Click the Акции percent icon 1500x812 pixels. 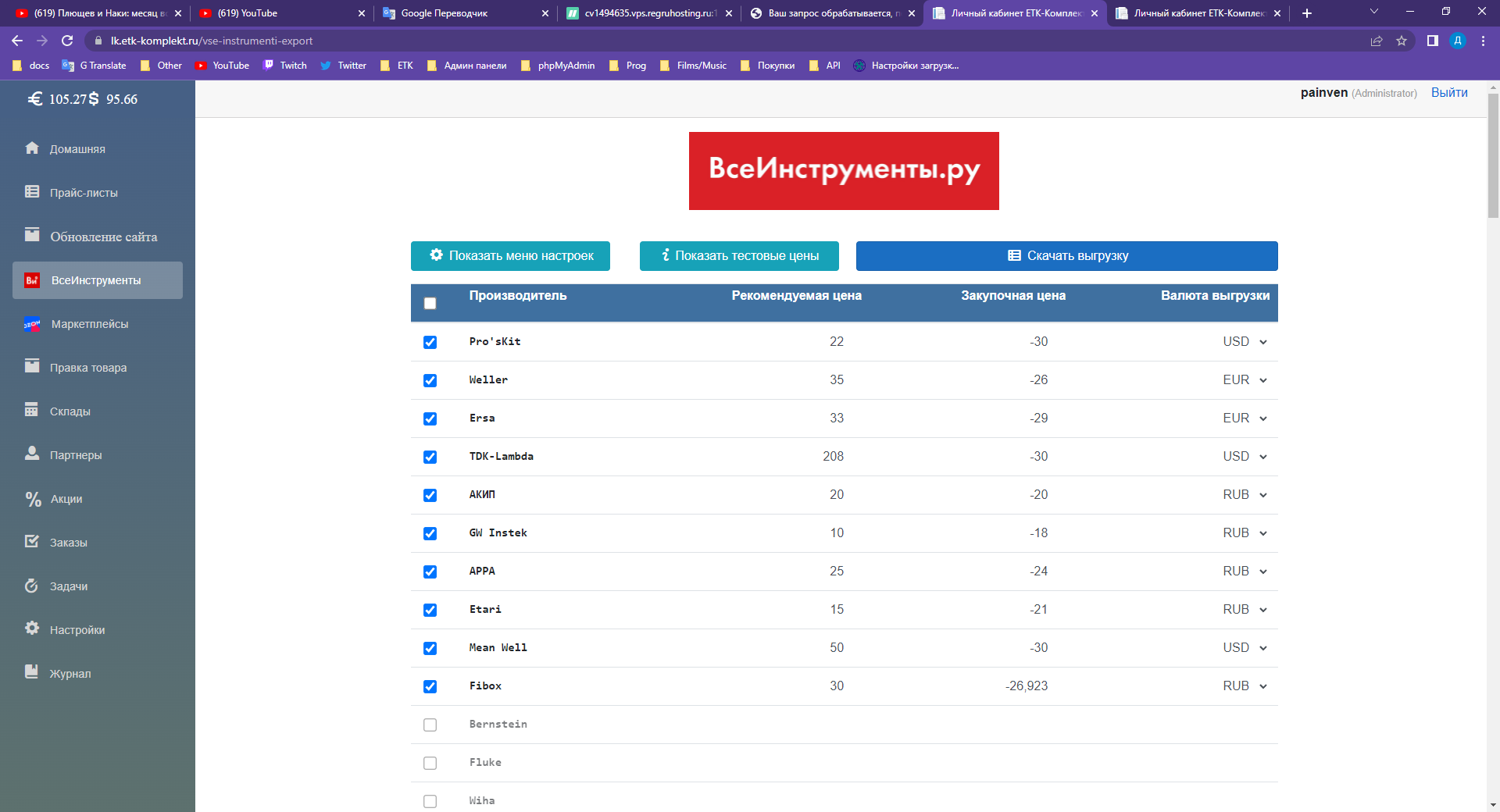(x=33, y=499)
